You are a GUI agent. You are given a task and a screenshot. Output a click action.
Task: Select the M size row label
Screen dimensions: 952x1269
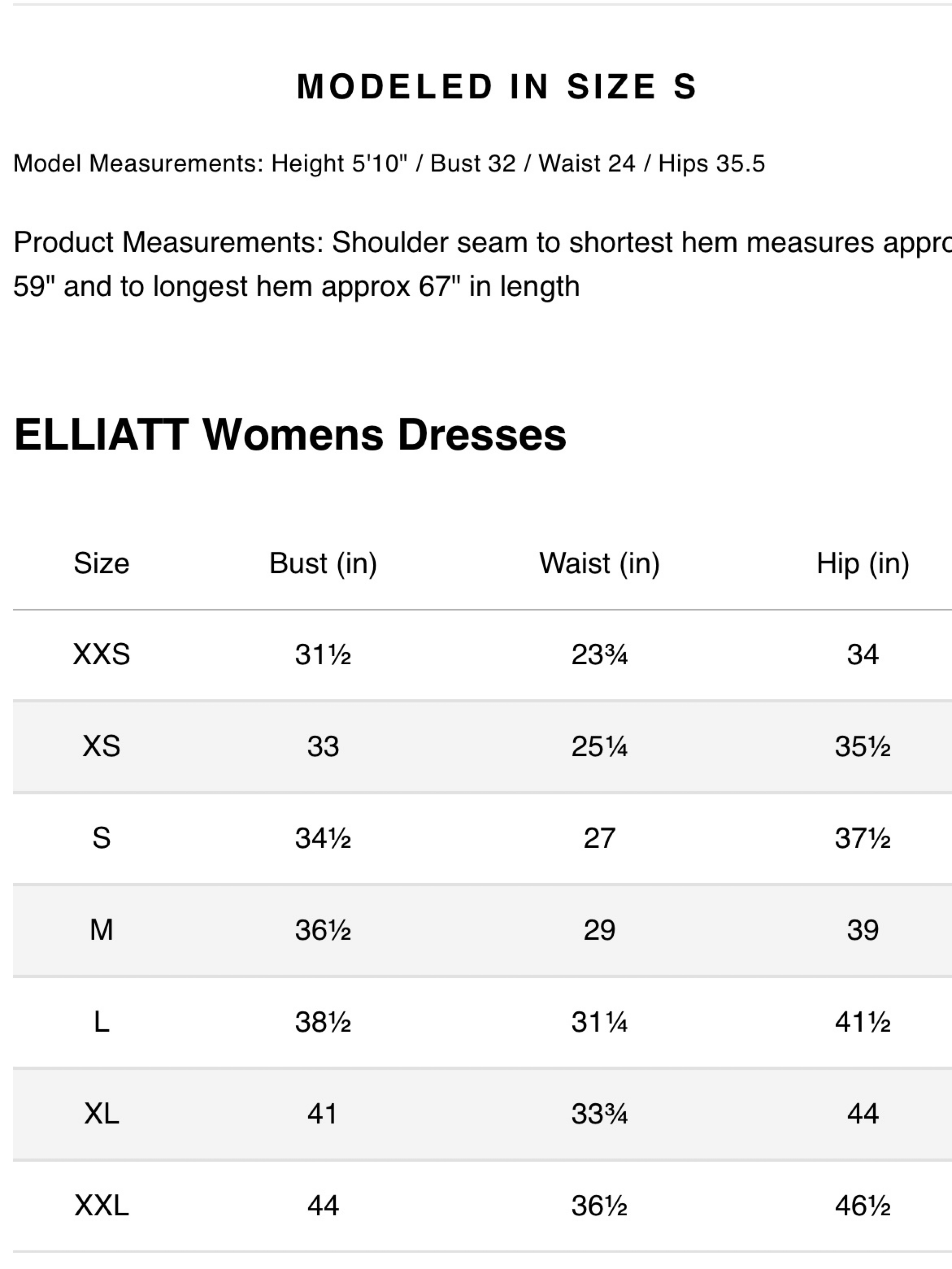tap(102, 929)
